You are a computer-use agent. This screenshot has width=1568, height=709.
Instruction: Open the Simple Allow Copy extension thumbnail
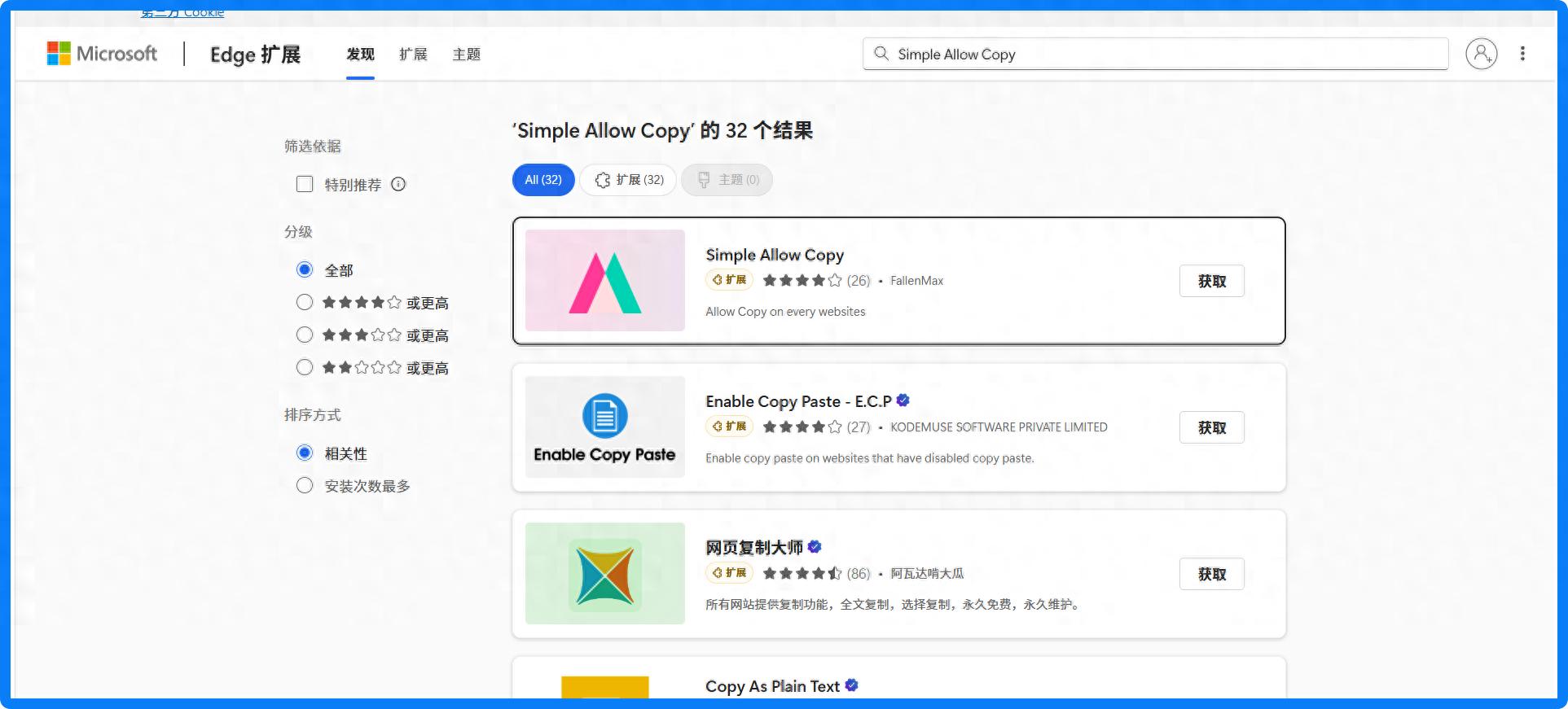click(604, 280)
